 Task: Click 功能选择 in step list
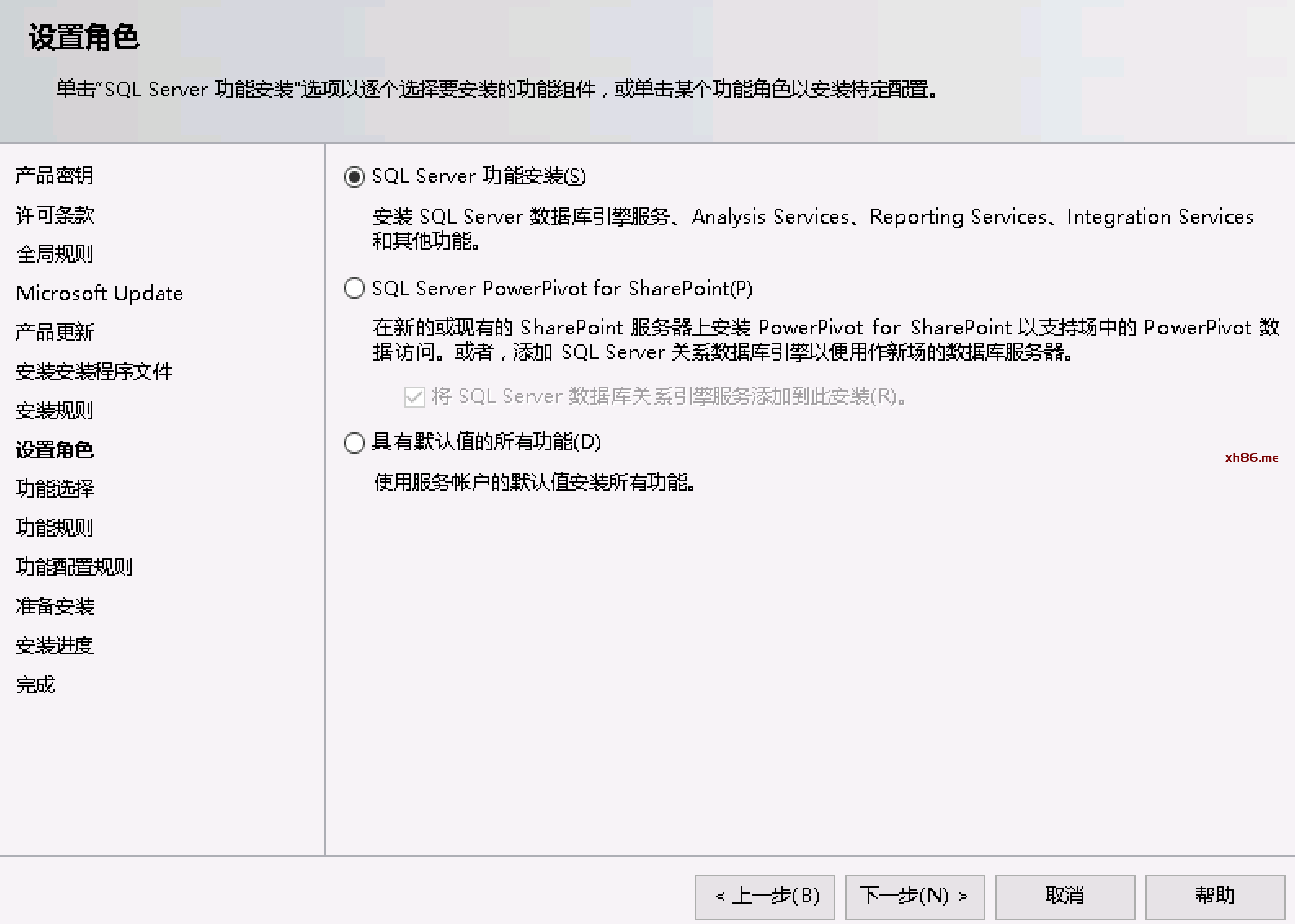point(54,489)
